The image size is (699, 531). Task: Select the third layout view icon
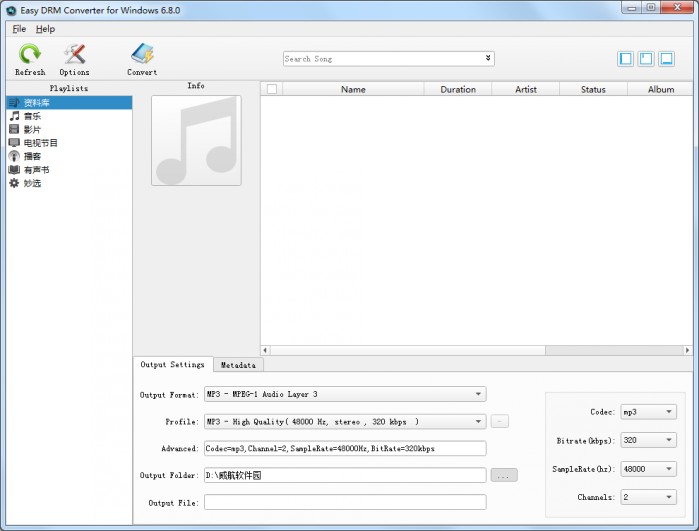click(666, 58)
